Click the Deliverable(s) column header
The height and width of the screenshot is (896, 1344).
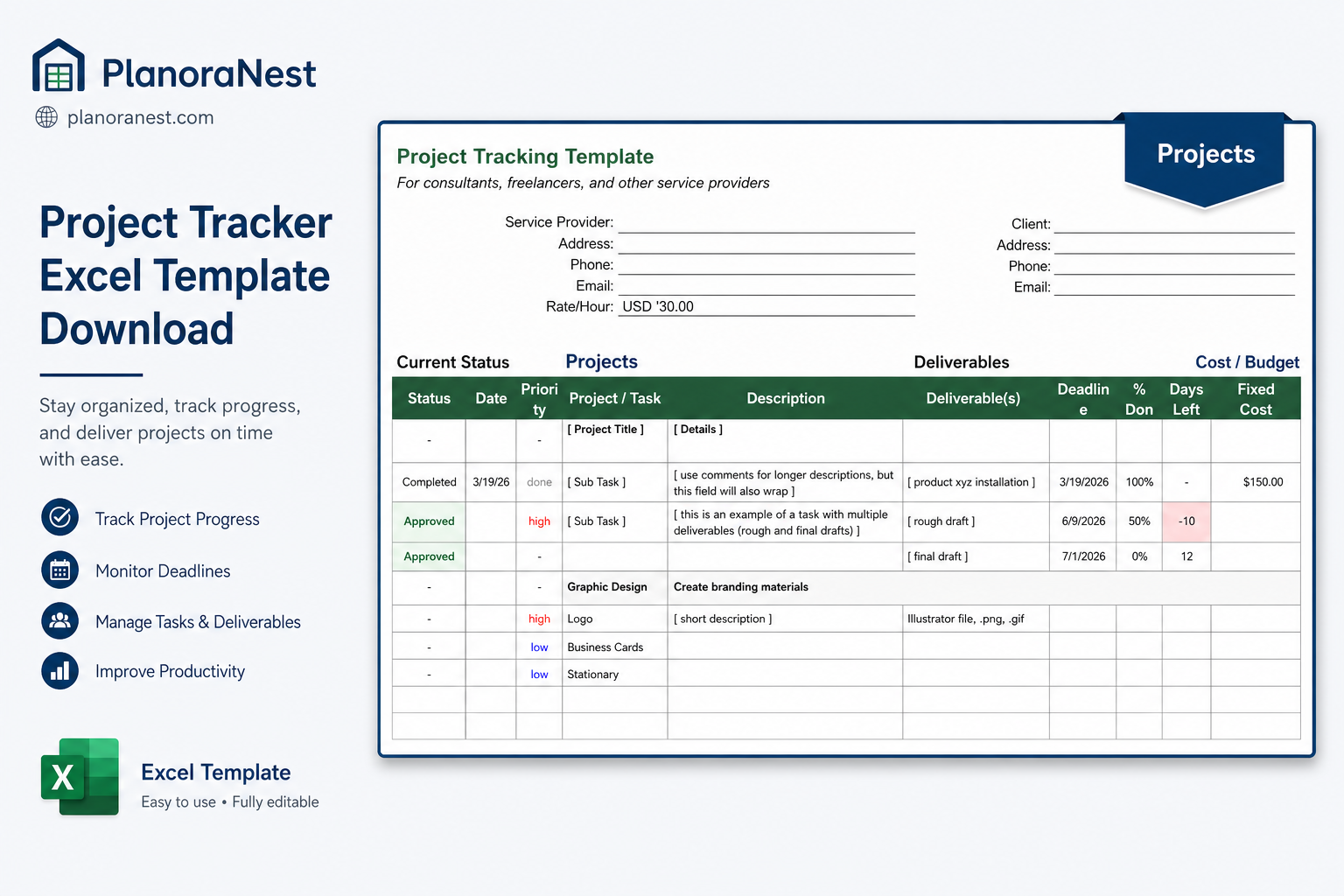(973, 398)
